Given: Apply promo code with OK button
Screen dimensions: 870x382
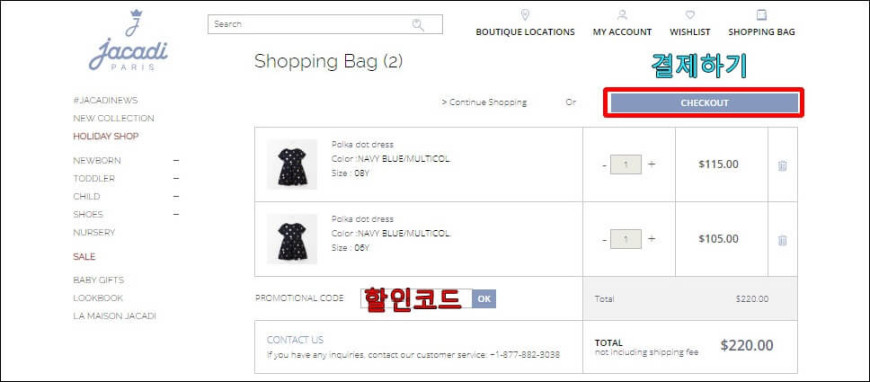Looking at the screenshot, I should [484, 299].
